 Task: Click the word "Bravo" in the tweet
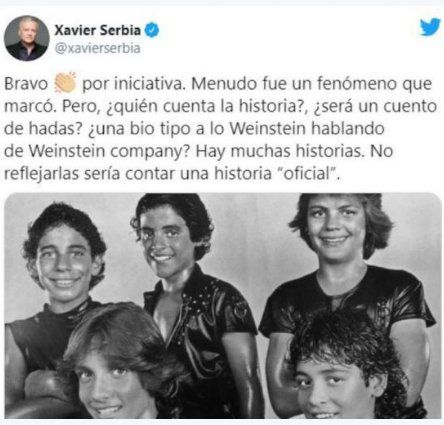26,84
